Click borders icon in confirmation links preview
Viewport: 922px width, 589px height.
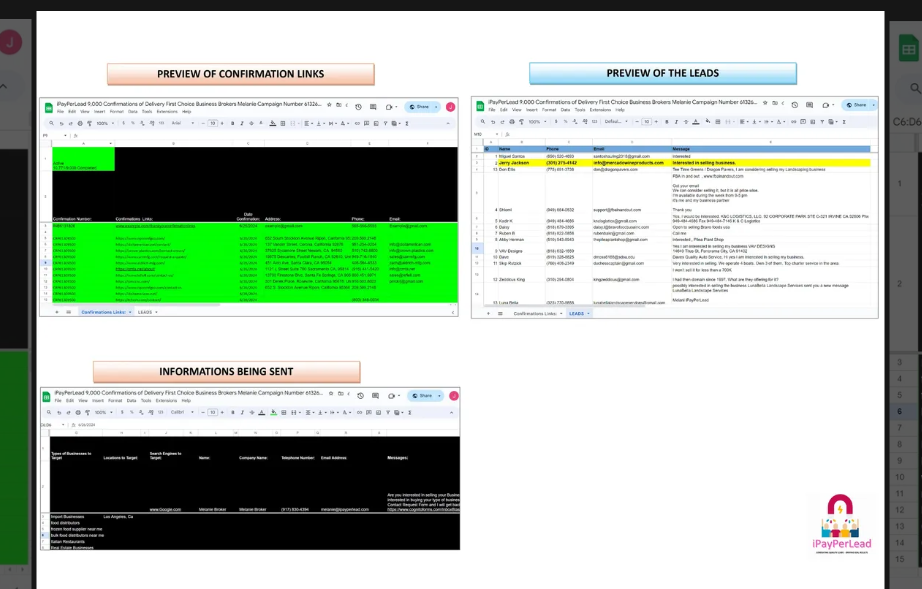pos(283,123)
